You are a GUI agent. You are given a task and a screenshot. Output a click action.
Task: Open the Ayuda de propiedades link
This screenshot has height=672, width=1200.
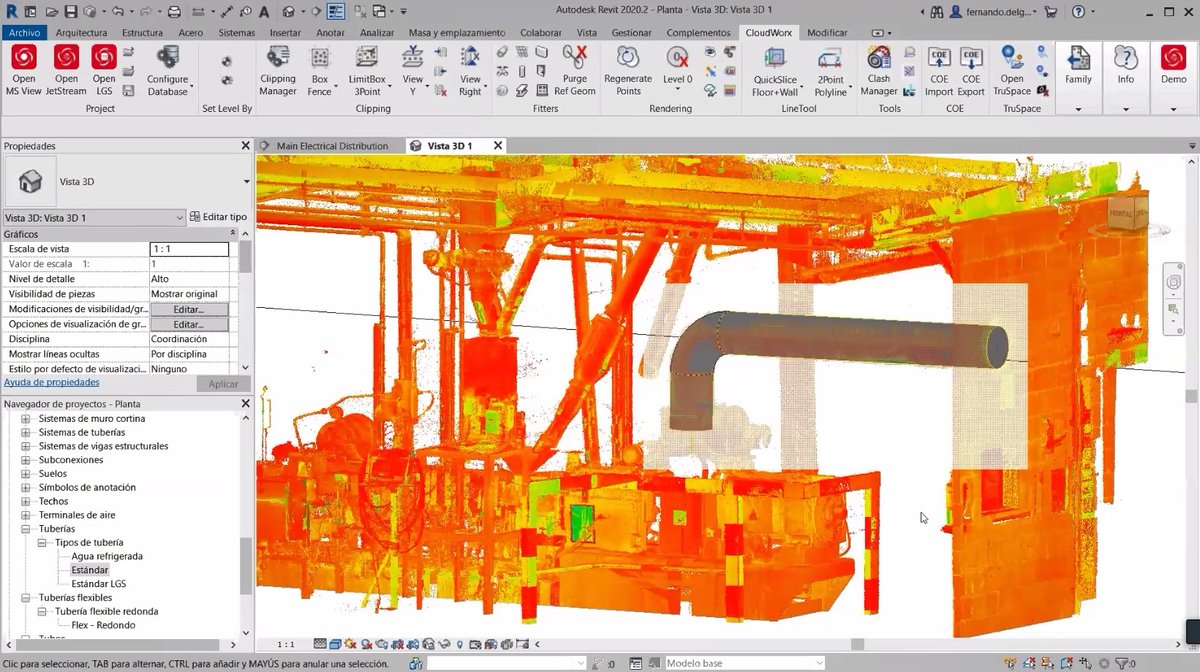click(x=51, y=382)
